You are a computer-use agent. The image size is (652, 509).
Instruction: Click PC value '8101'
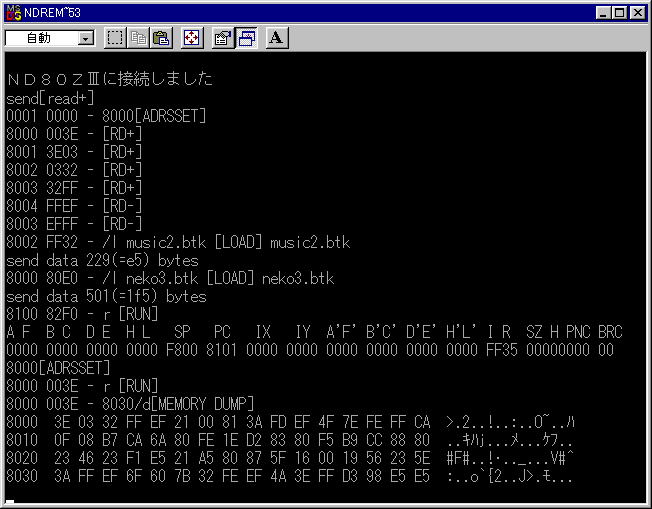pos(222,350)
